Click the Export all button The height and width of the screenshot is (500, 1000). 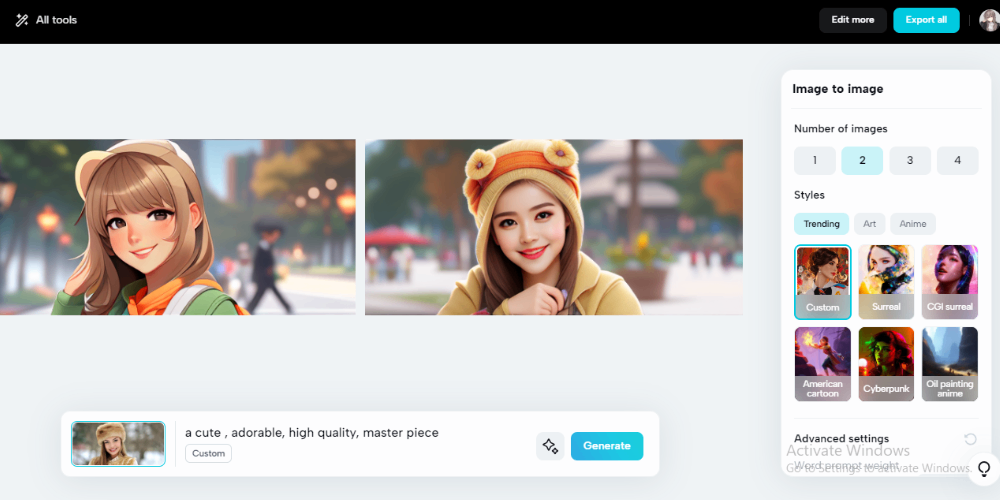tap(926, 20)
